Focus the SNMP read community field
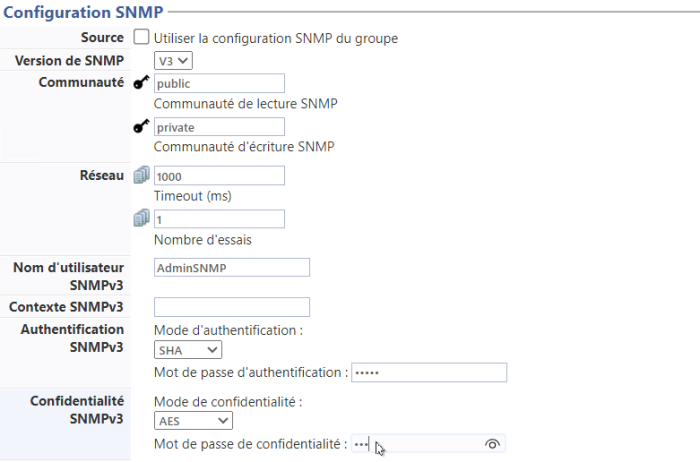700x462 pixels. 220,83
